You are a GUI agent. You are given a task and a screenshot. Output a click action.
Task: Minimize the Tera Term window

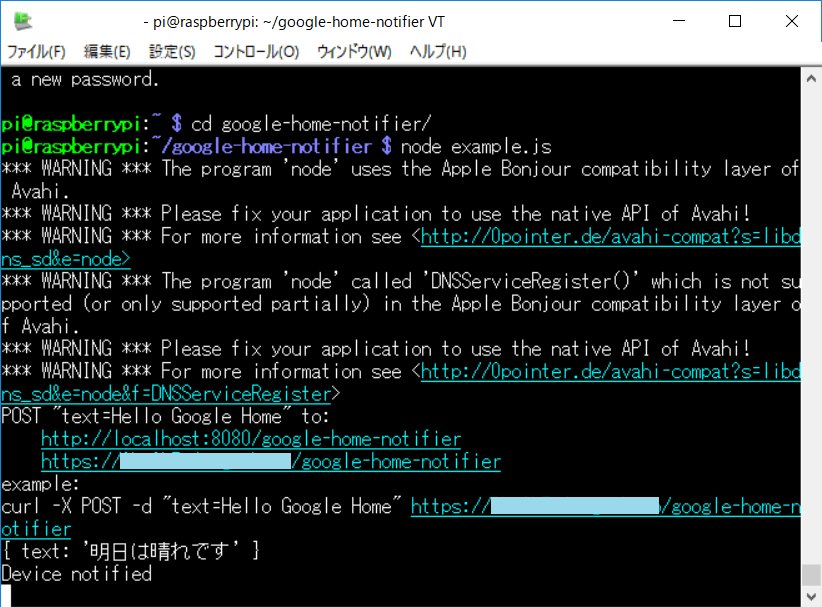(x=679, y=21)
